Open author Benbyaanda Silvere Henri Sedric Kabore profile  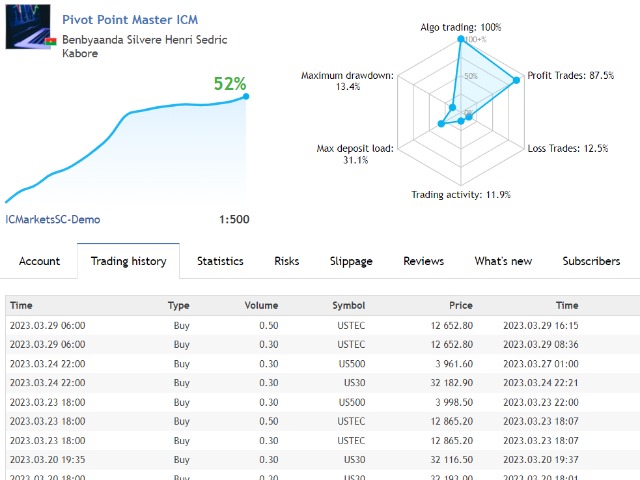click(x=144, y=46)
